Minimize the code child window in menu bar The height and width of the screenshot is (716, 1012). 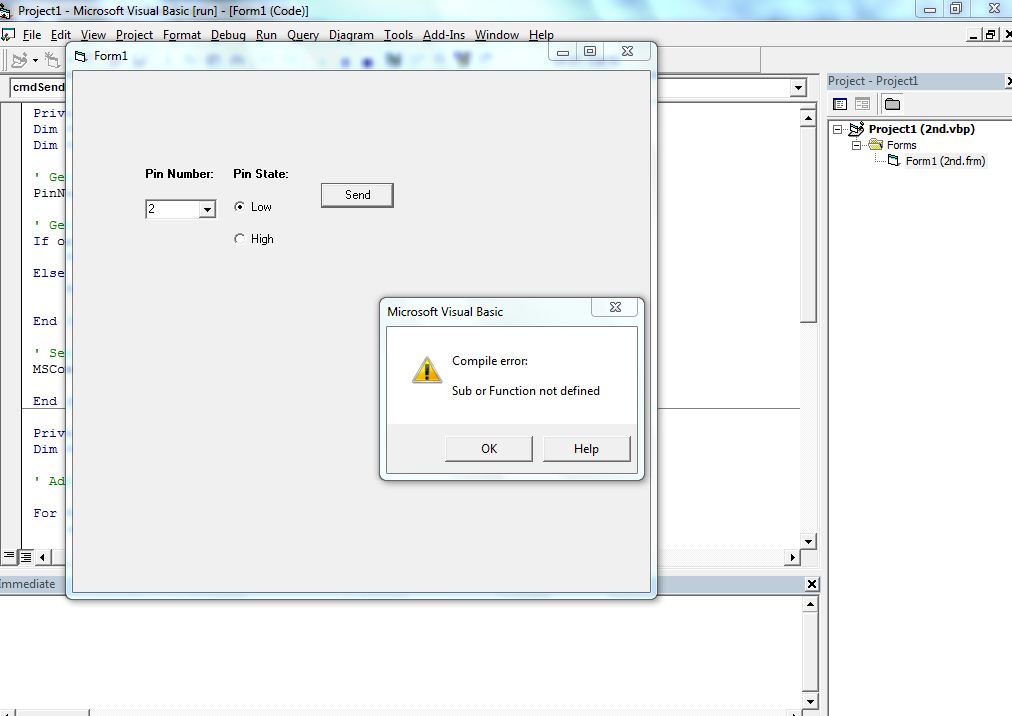tap(974, 35)
